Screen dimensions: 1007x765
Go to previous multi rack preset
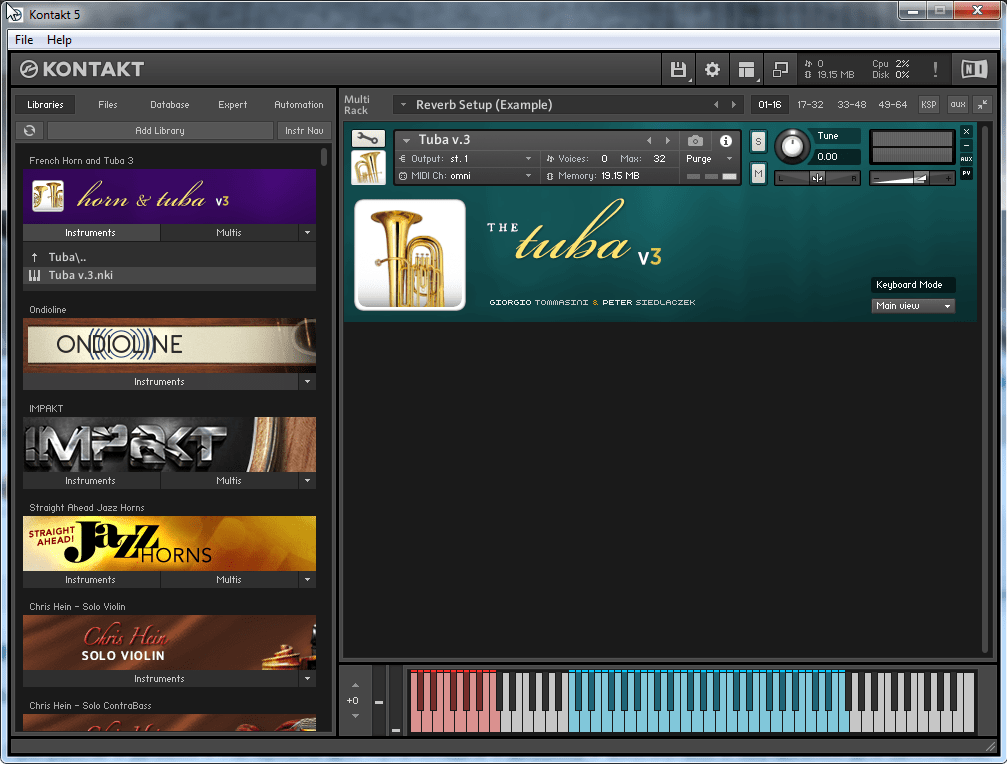(x=716, y=105)
